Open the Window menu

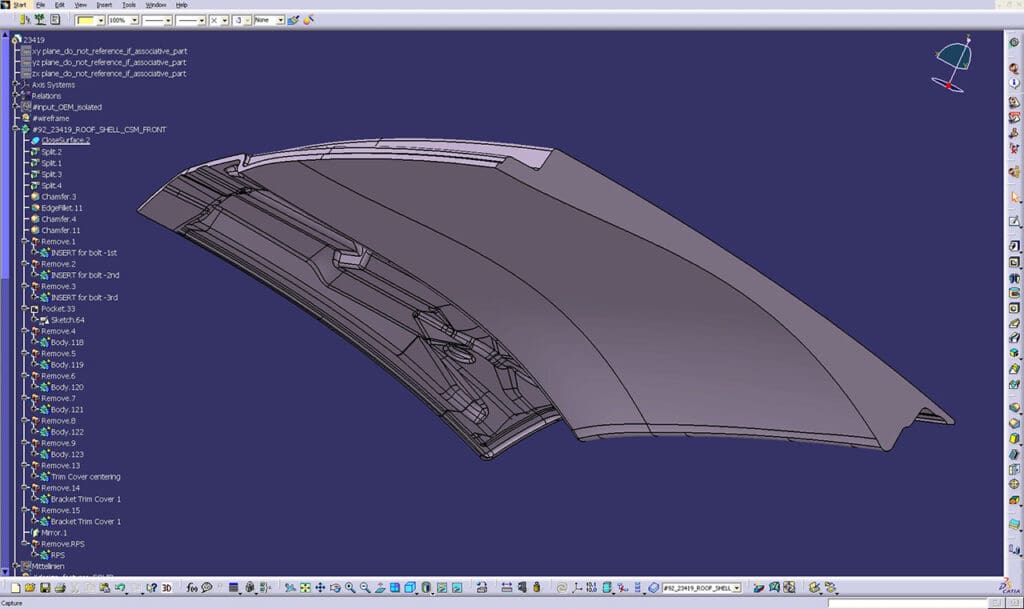pos(155,5)
